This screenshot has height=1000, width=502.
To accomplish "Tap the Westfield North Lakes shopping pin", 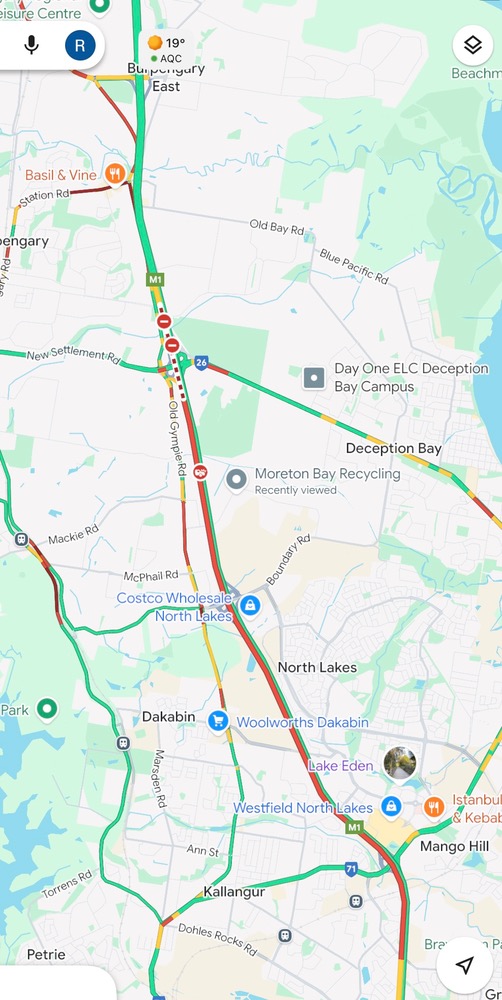I will click(391, 806).
